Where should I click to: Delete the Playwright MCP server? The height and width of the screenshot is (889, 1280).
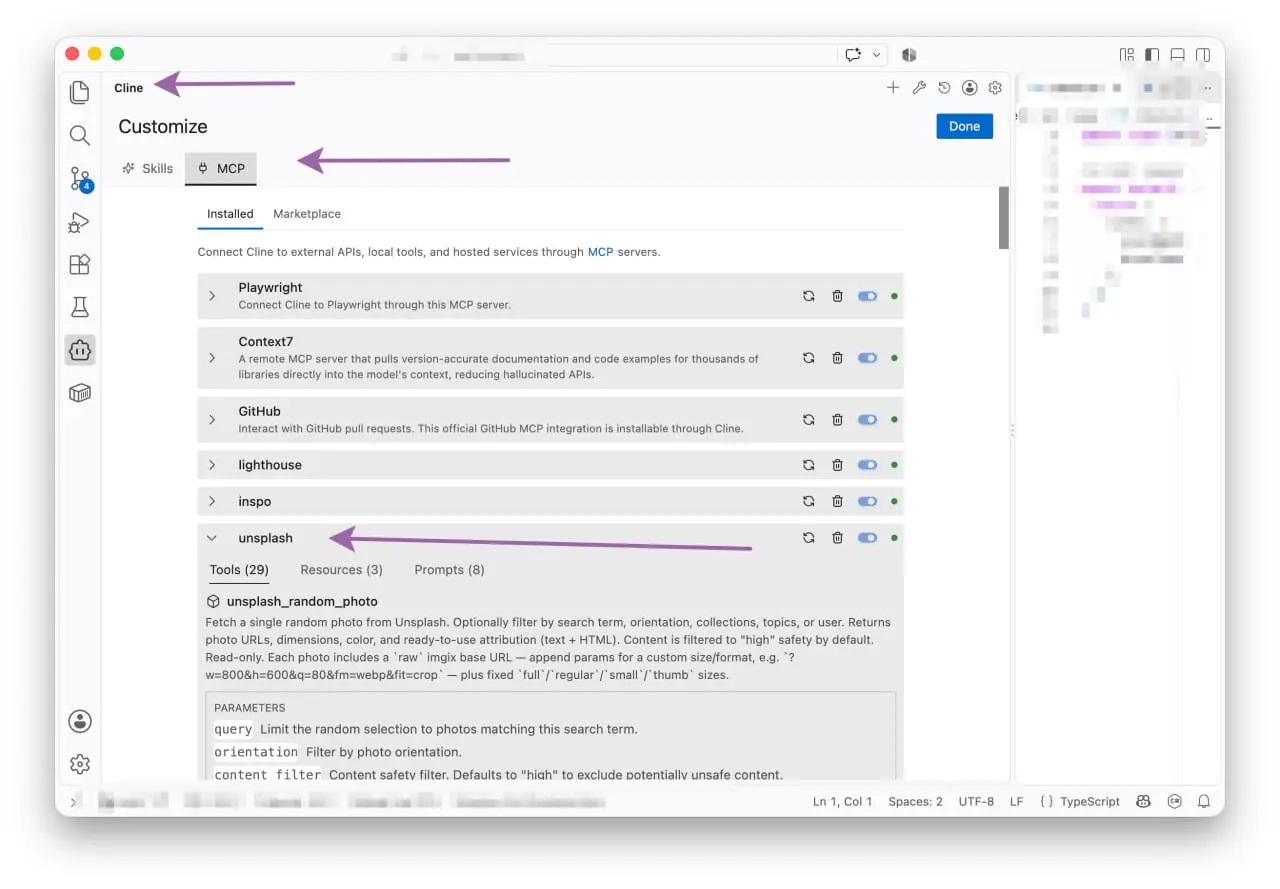(838, 296)
